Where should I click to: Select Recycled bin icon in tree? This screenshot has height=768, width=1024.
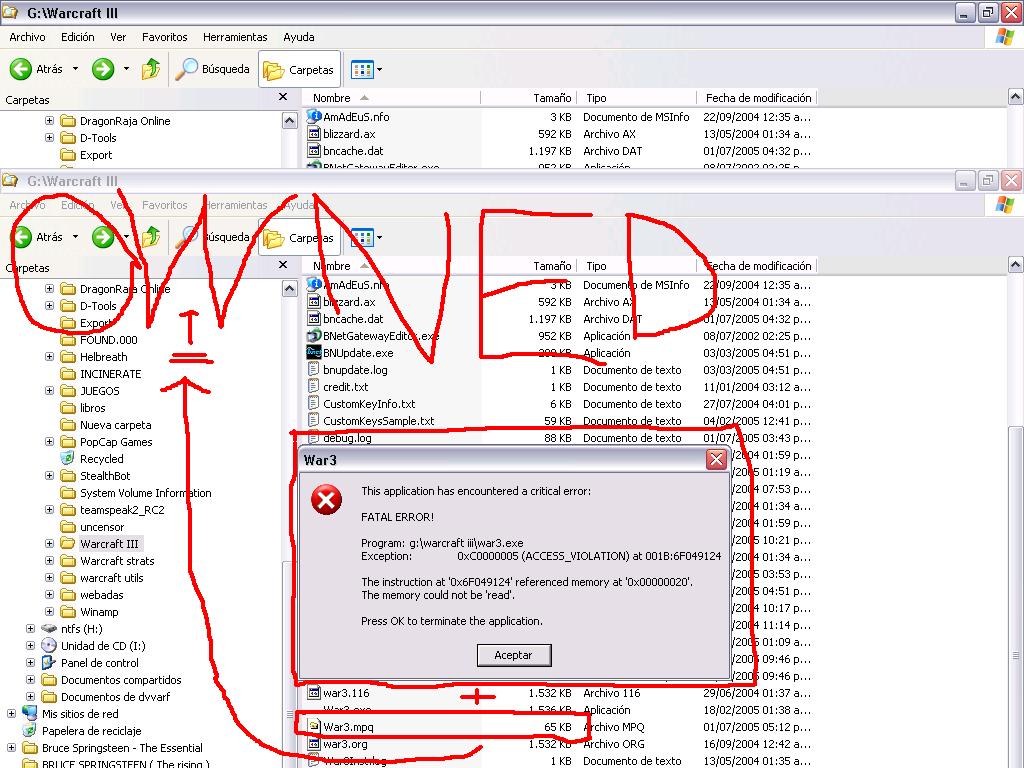(x=68, y=458)
